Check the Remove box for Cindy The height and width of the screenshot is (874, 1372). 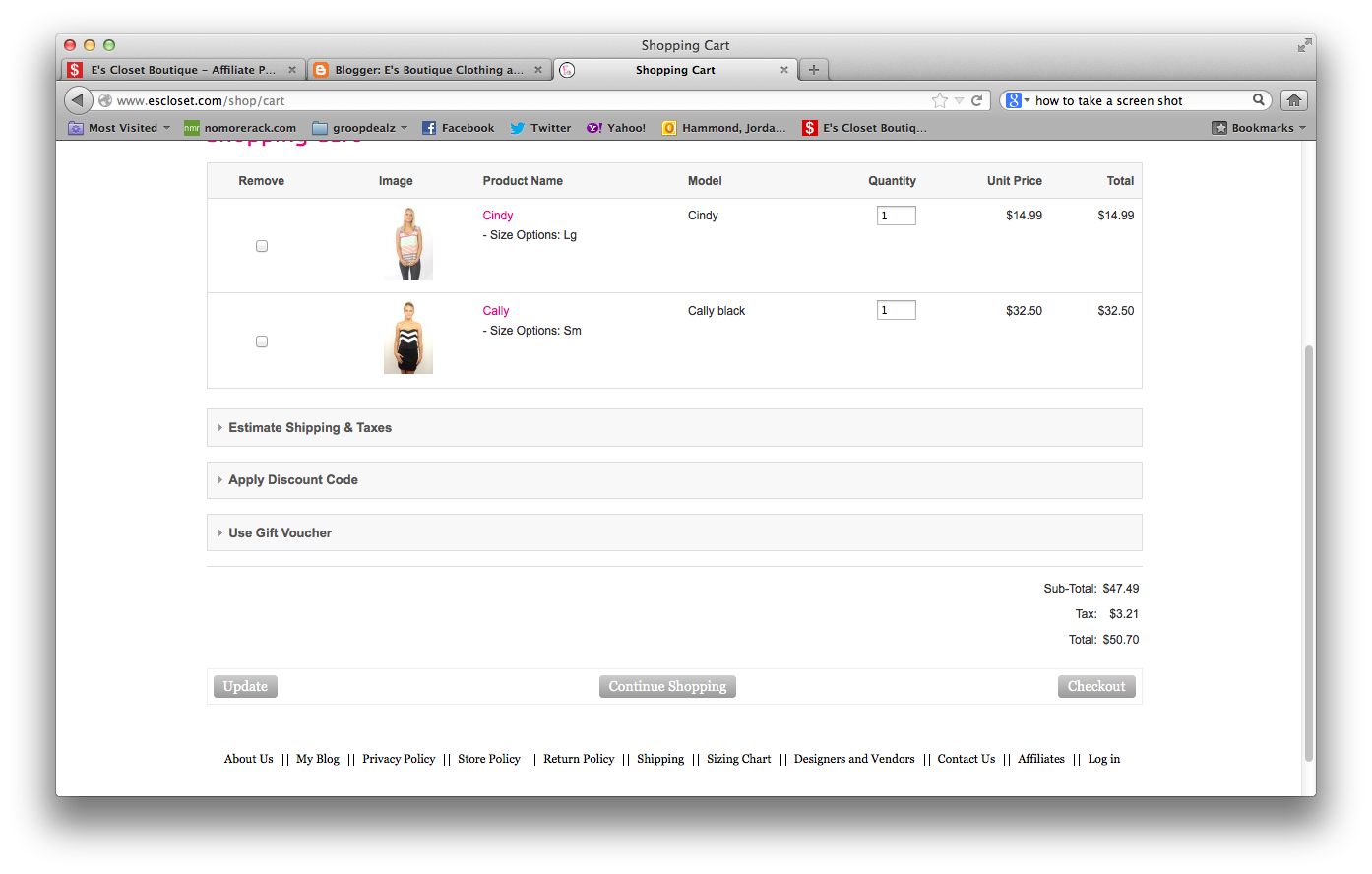coord(261,245)
